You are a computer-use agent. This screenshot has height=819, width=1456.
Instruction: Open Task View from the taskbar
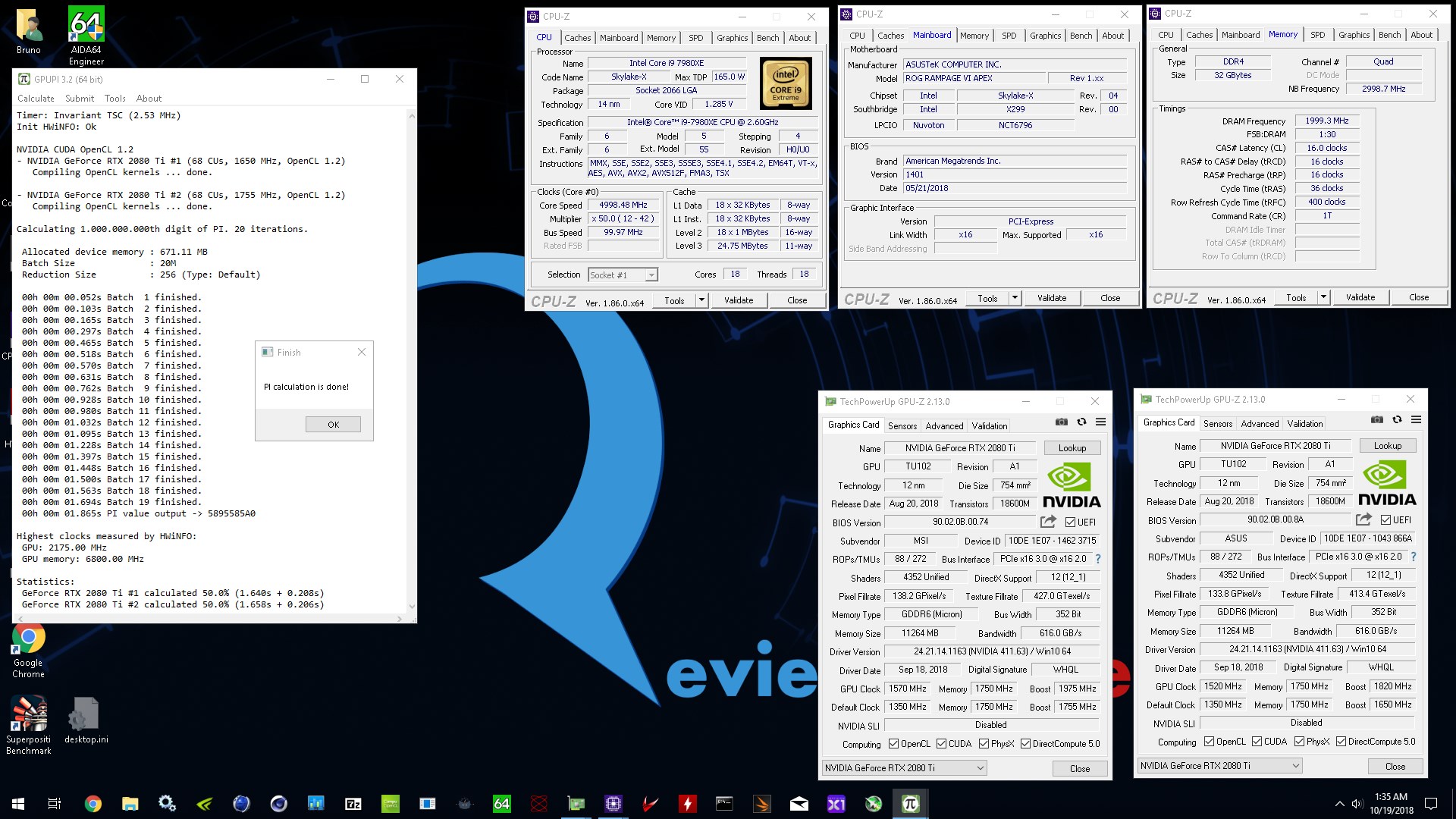click(55, 804)
